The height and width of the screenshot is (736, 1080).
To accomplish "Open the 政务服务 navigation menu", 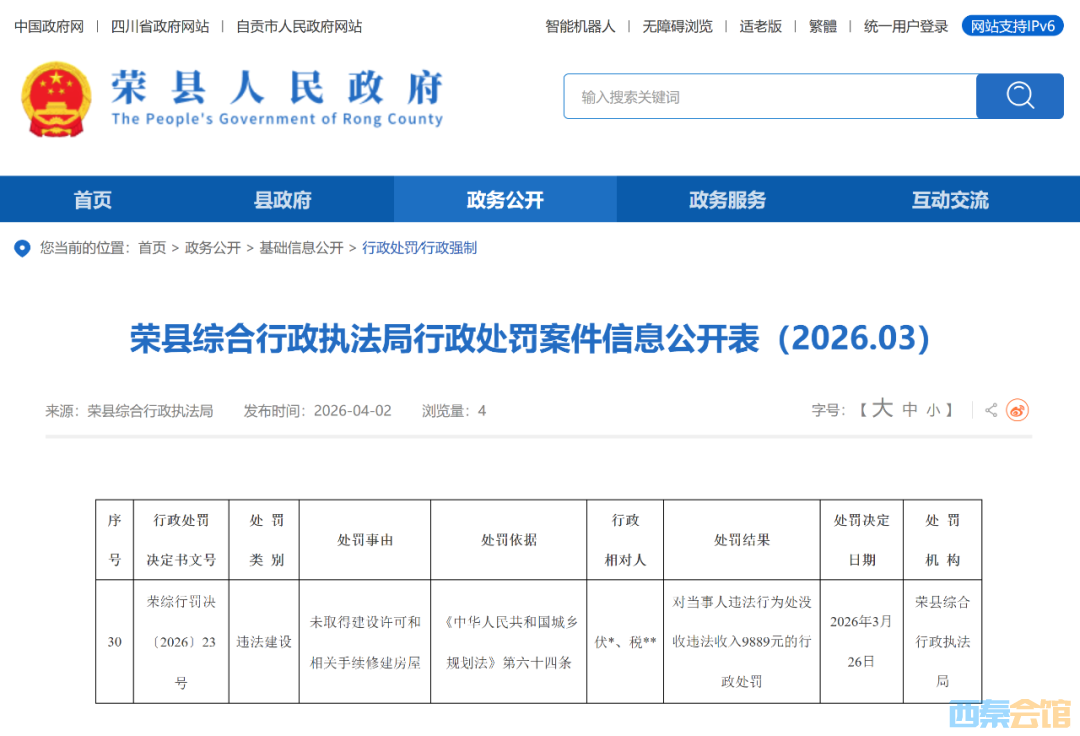I will [727, 200].
